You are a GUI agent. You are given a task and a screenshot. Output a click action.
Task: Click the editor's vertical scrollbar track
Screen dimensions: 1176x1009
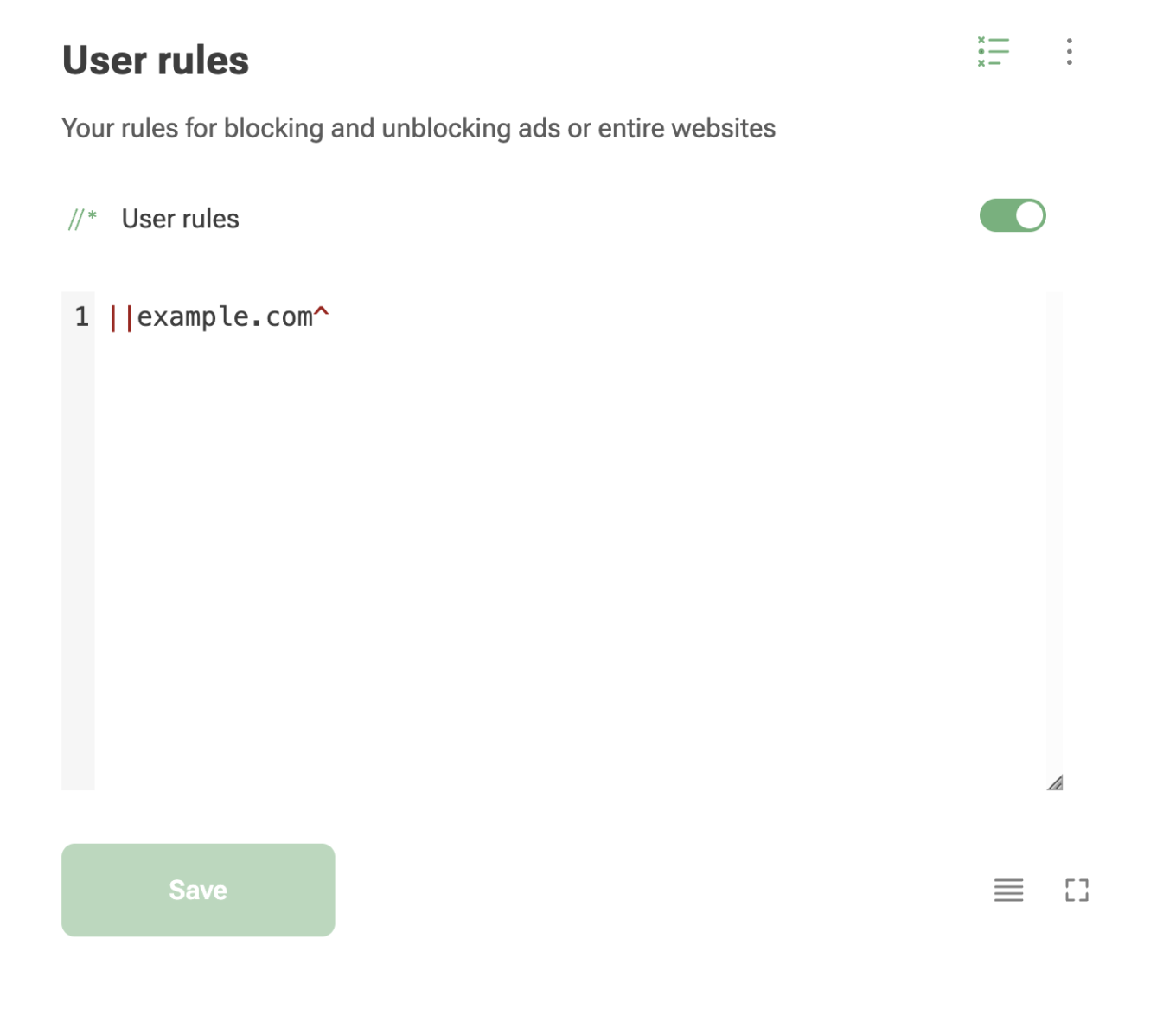click(1054, 532)
